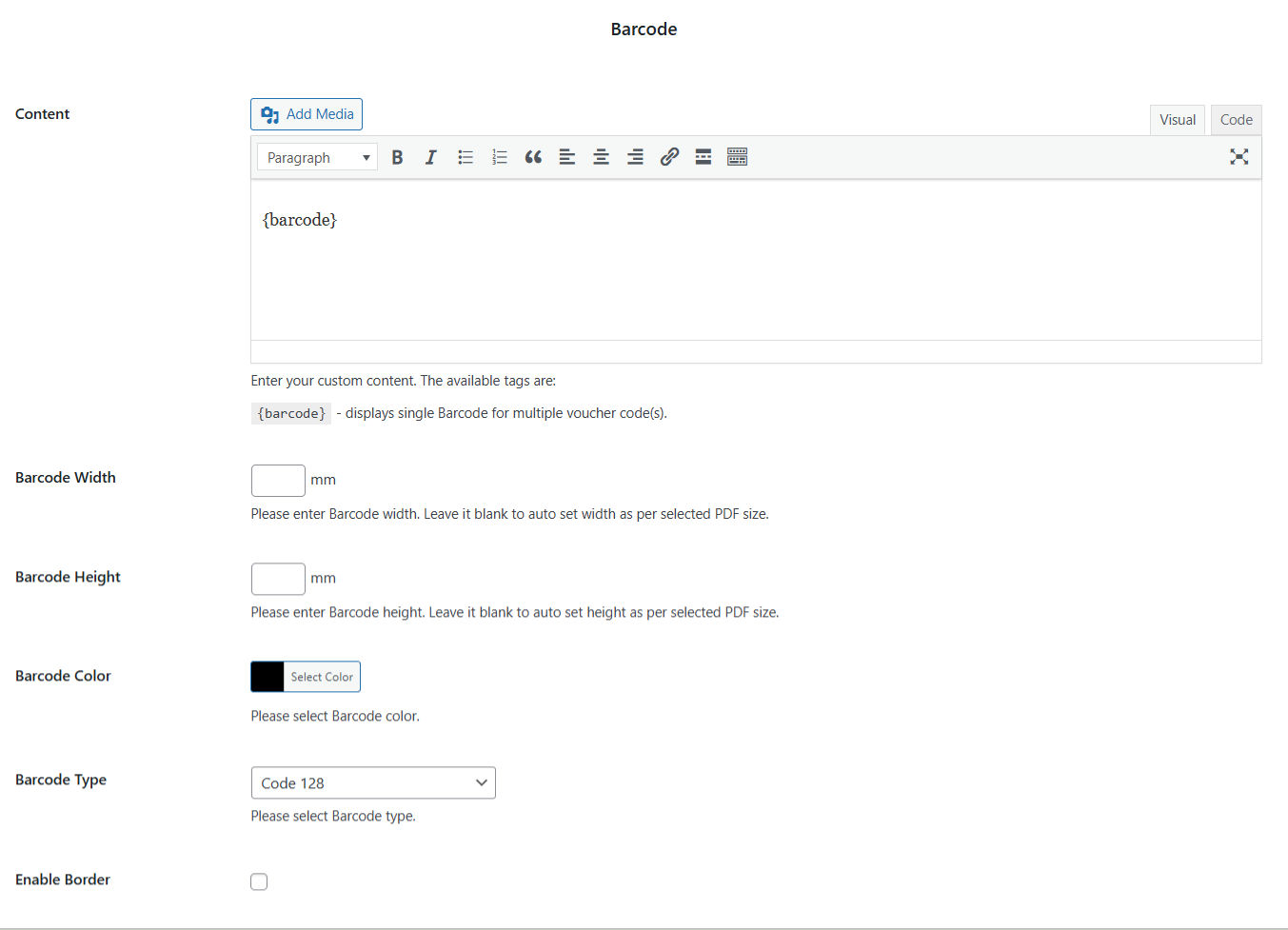Click the 'Enter your custom content' description
1288x930 pixels.
(x=404, y=381)
